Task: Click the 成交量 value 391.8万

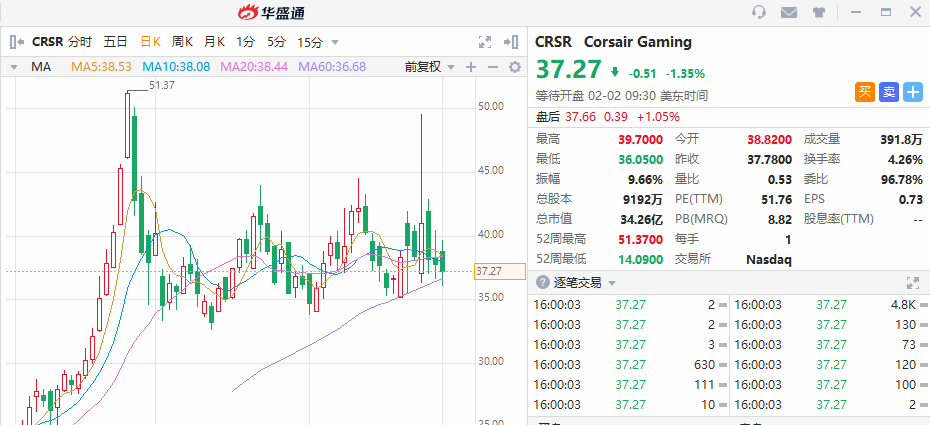Action: click(902, 139)
